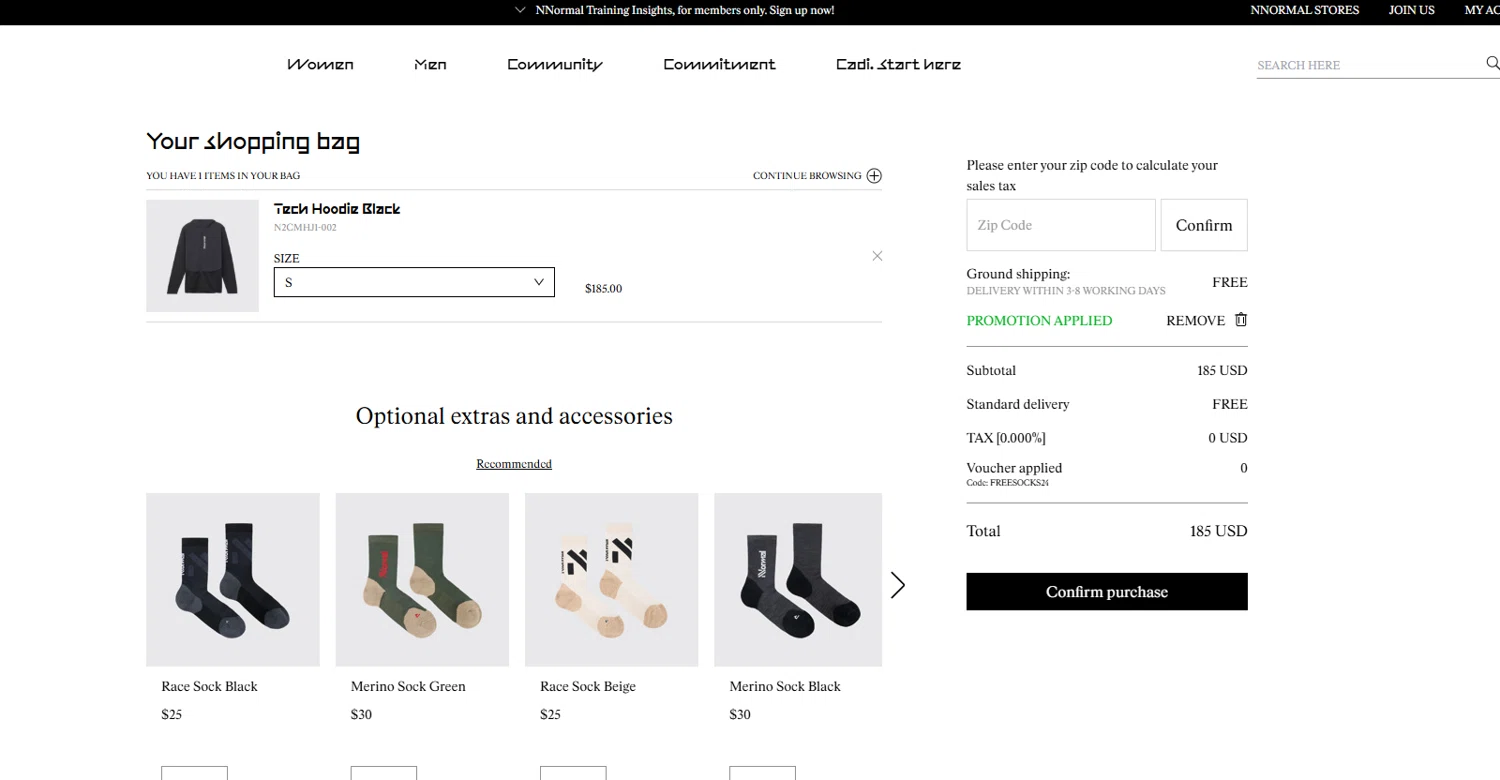Open the Men menu
The width and height of the screenshot is (1500, 780).
click(x=430, y=64)
